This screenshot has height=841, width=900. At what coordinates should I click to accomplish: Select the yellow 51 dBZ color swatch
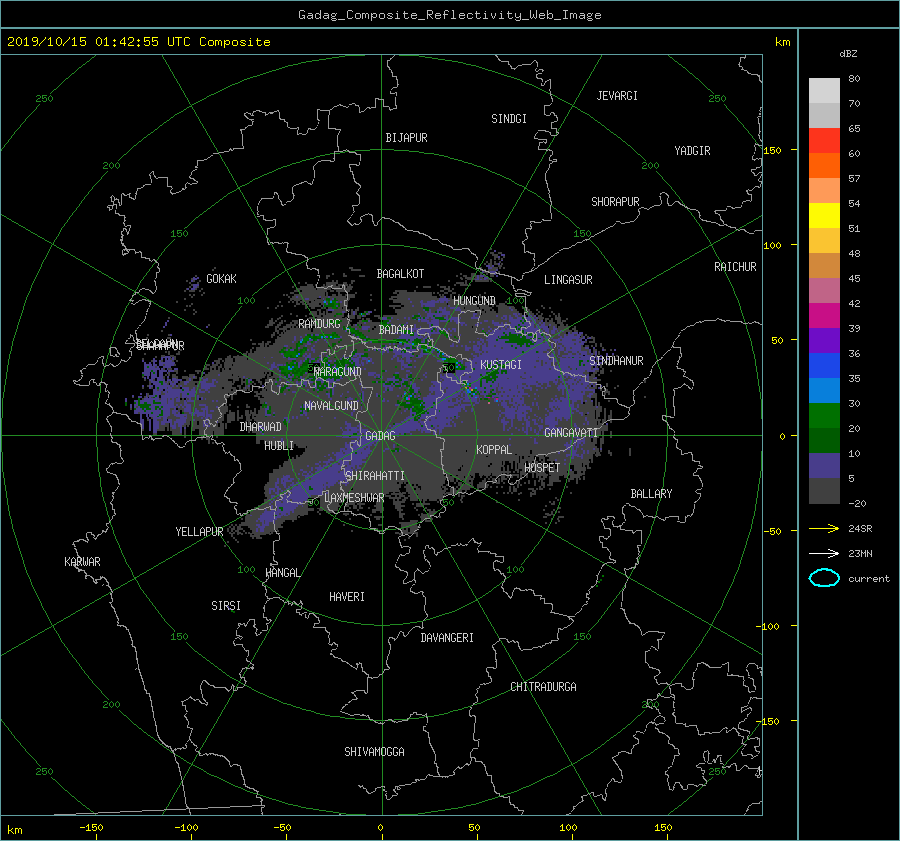point(824,216)
